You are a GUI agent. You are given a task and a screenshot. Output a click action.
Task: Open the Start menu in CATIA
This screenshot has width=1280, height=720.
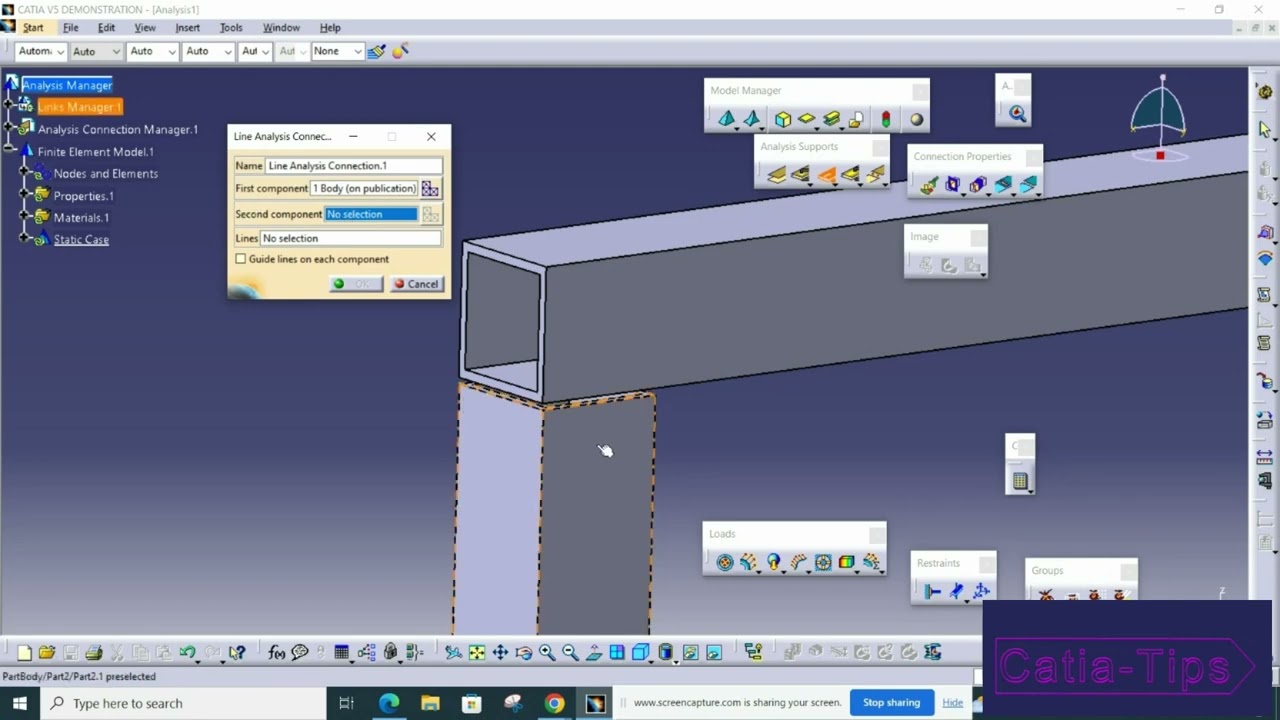coord(33,27)
